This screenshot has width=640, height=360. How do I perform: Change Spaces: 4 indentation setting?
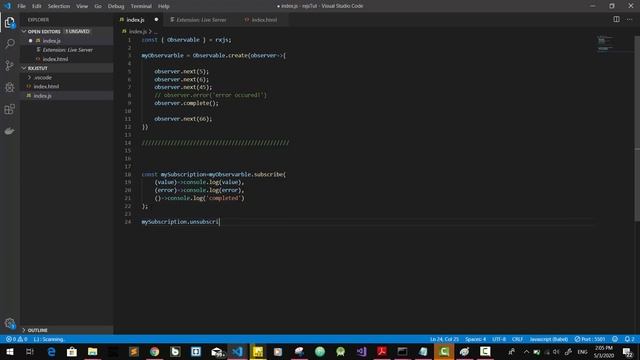[476, 339]
